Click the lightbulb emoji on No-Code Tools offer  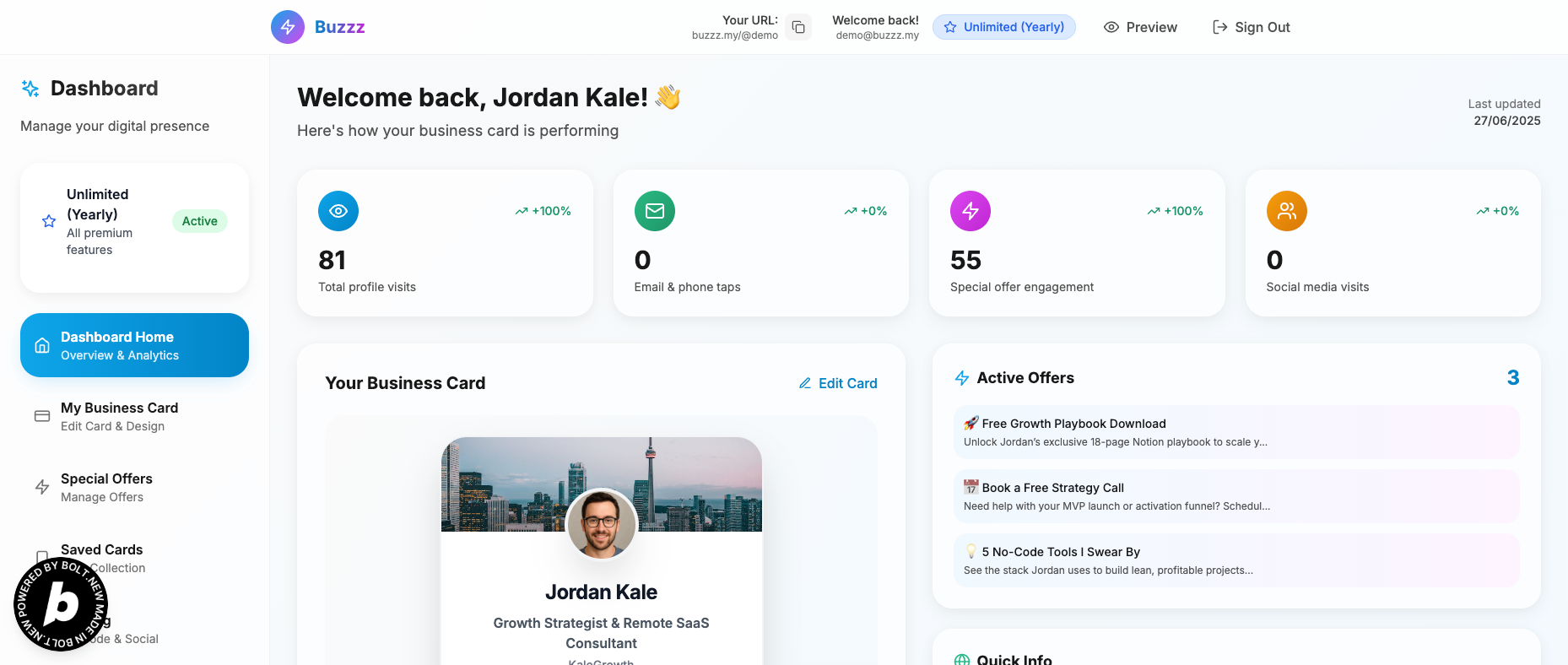pos(971,551)
